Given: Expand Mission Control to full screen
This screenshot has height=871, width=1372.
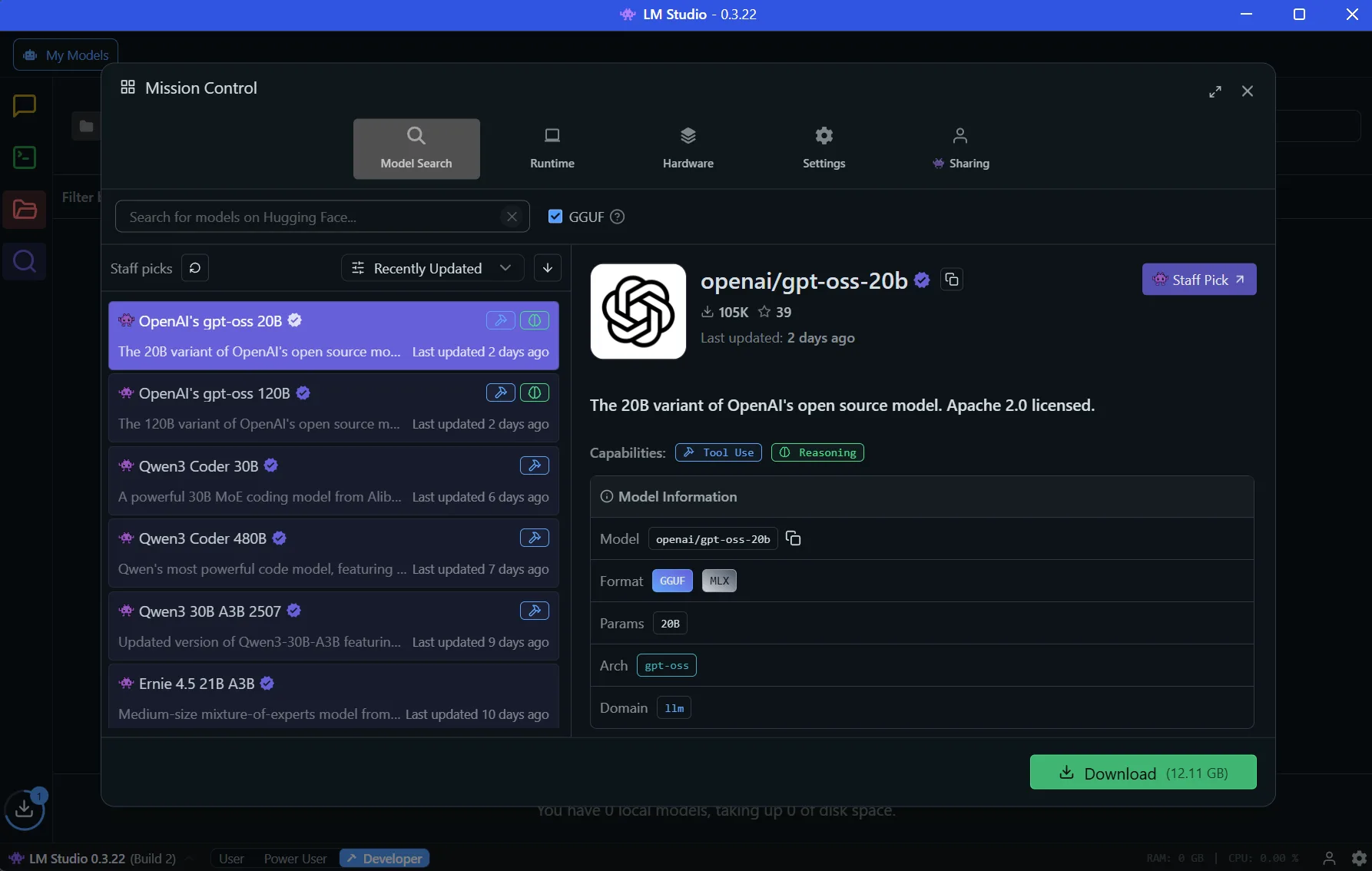Looking at the screenshot, I should 1215,91.
